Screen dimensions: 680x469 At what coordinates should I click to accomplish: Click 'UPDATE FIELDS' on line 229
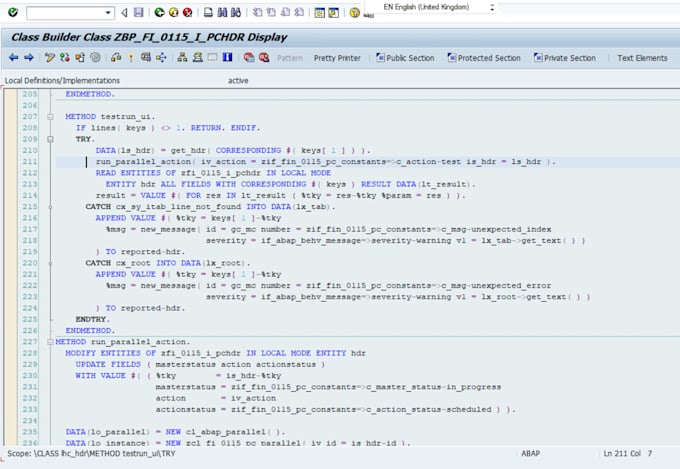108,364
